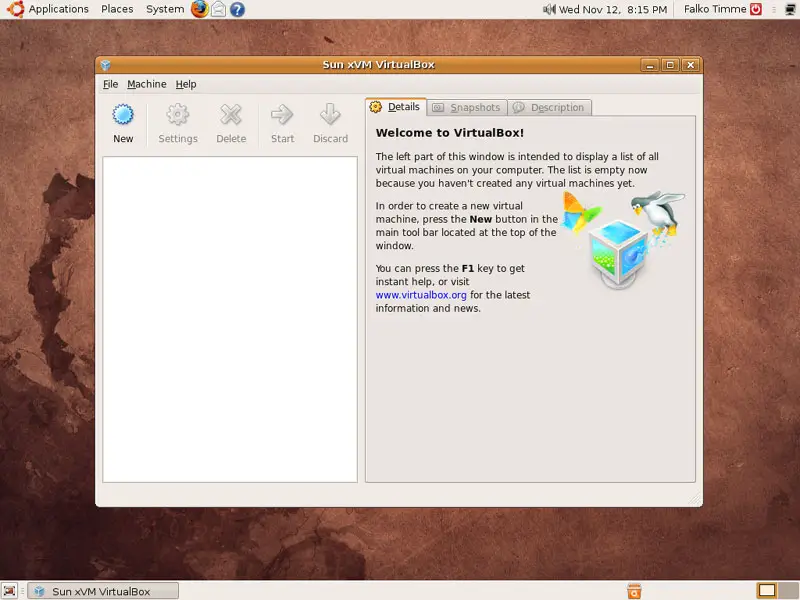Screen dimensions: 800x600
Task: Launch Firefox from the top panel
Action: [x=199, y=9]
